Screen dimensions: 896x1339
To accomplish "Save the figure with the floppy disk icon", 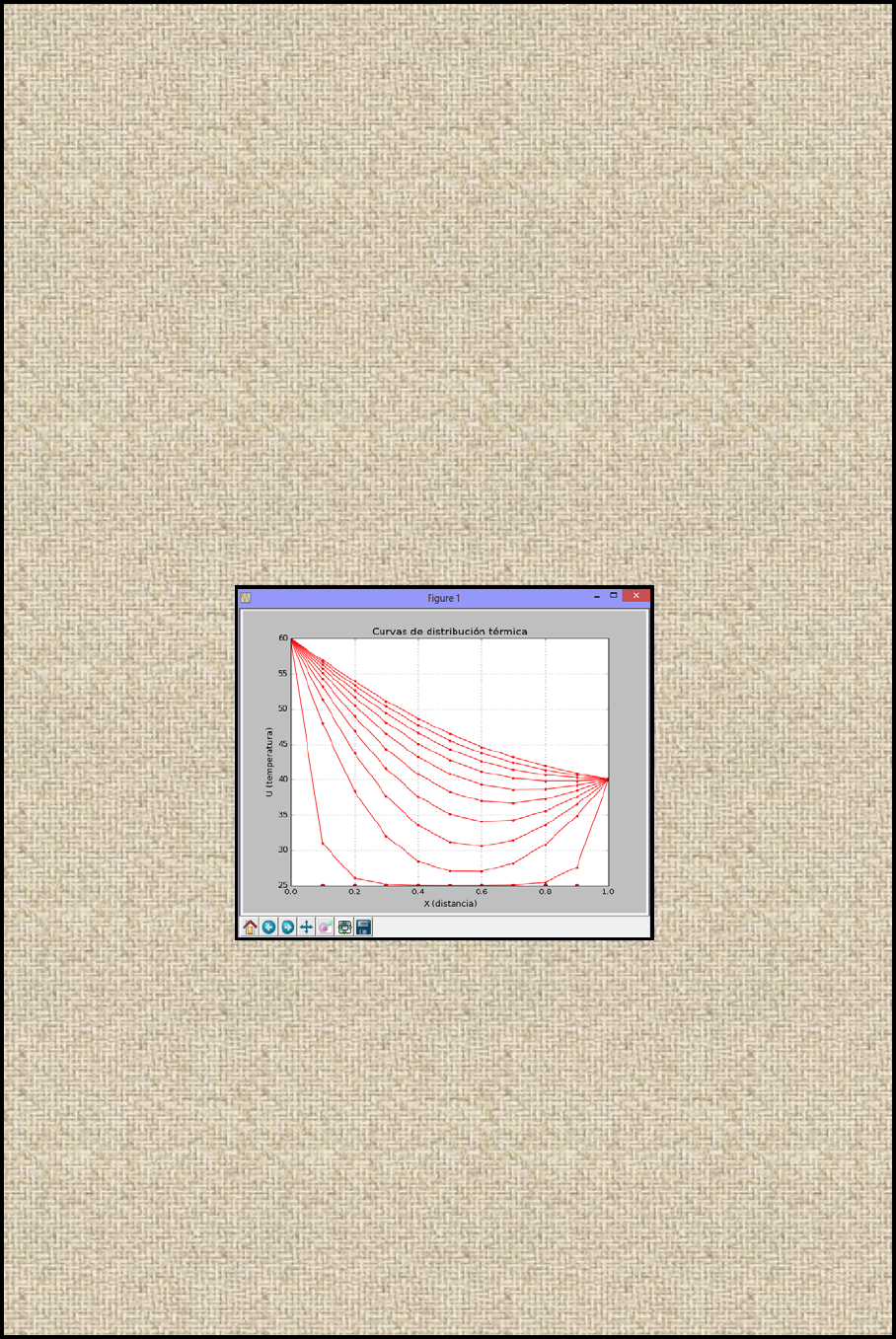I will [x=363, y=927].
